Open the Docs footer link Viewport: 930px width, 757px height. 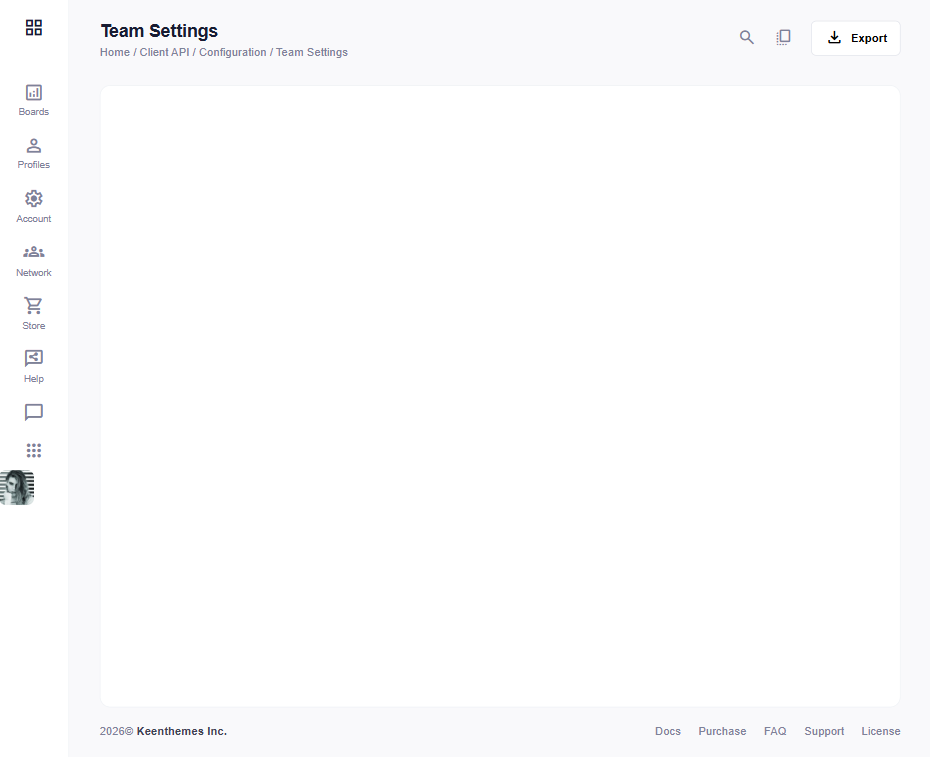point(668,731)
